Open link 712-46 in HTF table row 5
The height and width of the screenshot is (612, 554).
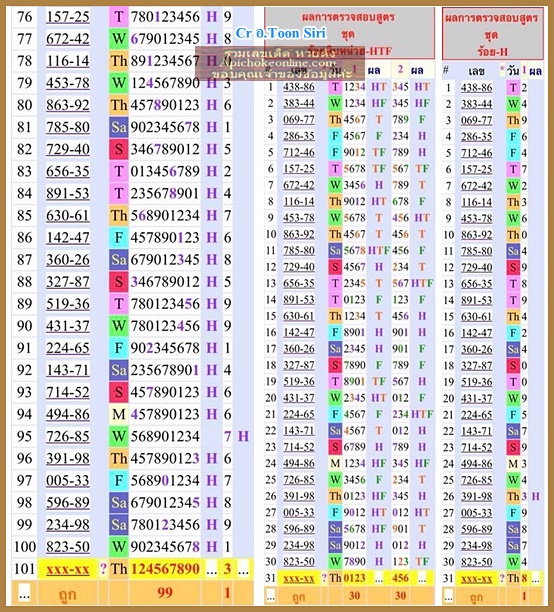point(299,152)
